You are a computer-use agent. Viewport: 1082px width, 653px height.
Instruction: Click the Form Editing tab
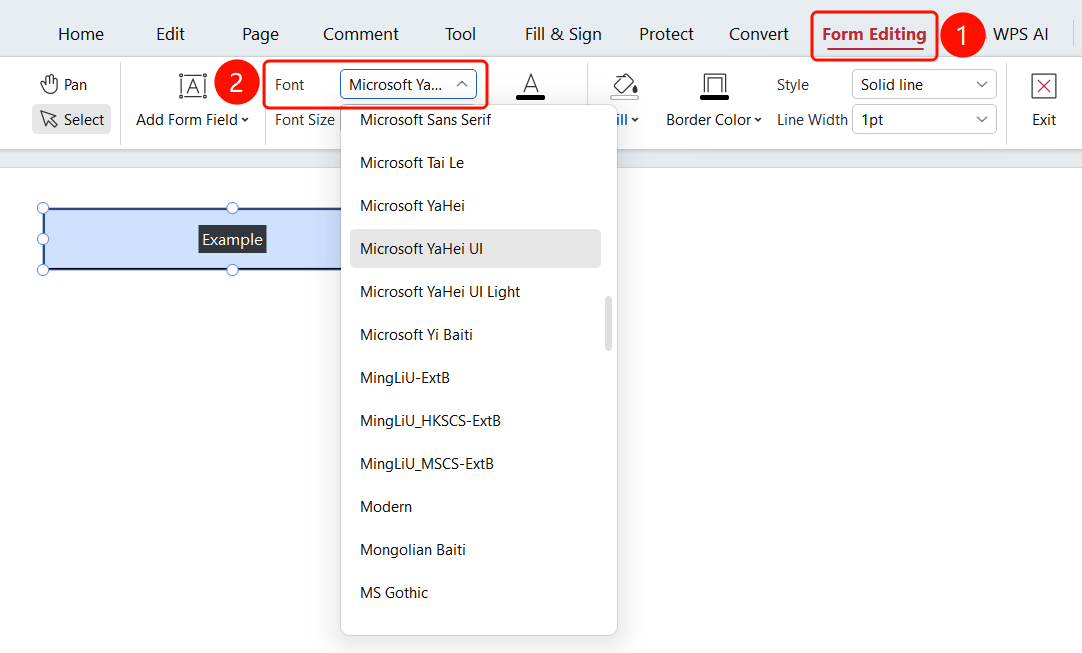[x=874, y=35]
